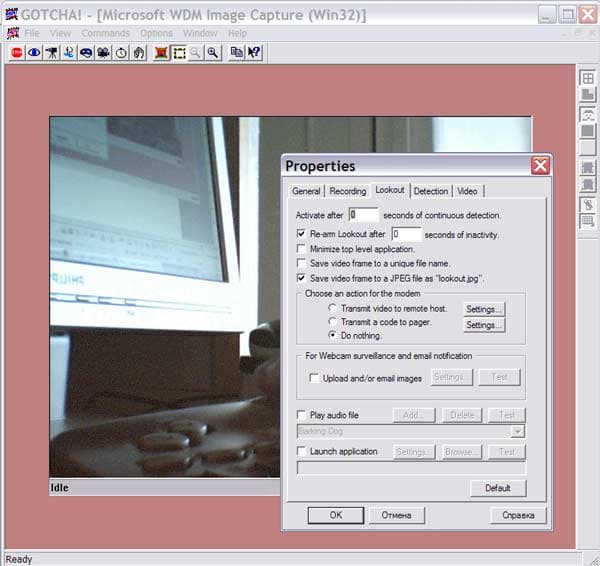Click the dark magnifying glass zoom icon
Image resolution: width=600 pixels, height=566 pixels.
point(213,52)
